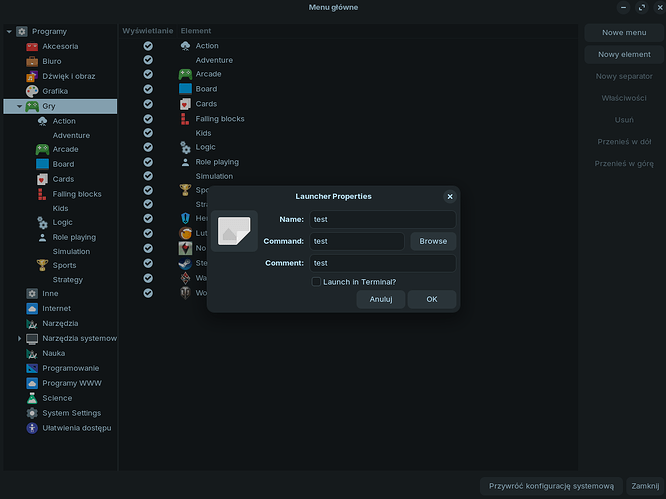The image size is (666, 499).
Task: Click the Browse button
Action: tap(433, 241)
